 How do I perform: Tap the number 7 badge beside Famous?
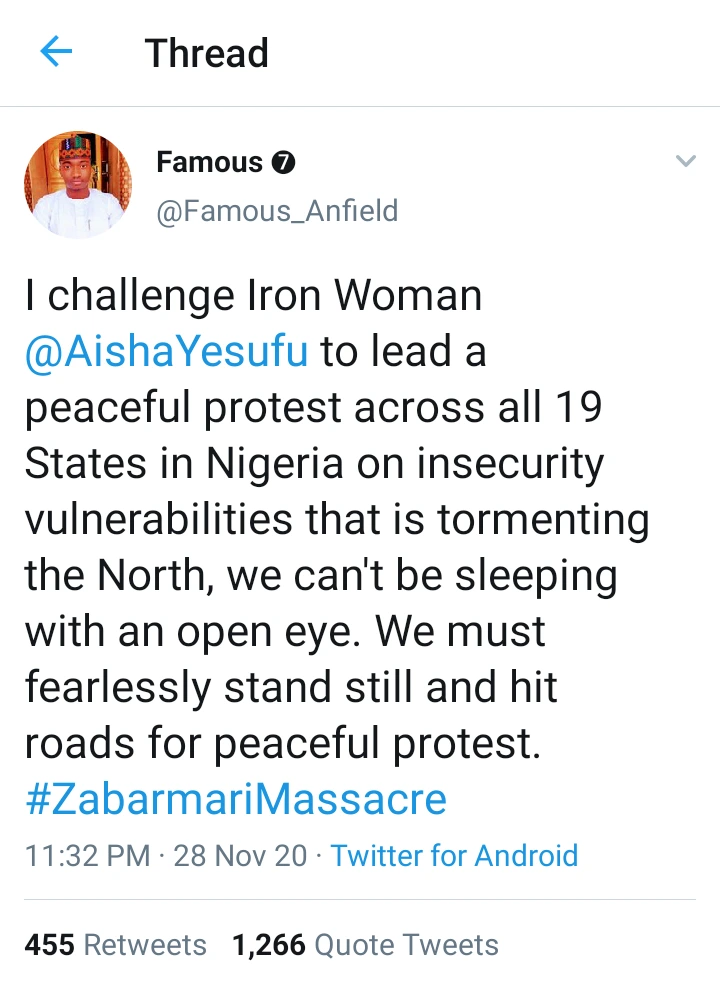click(x=283, y=163)
